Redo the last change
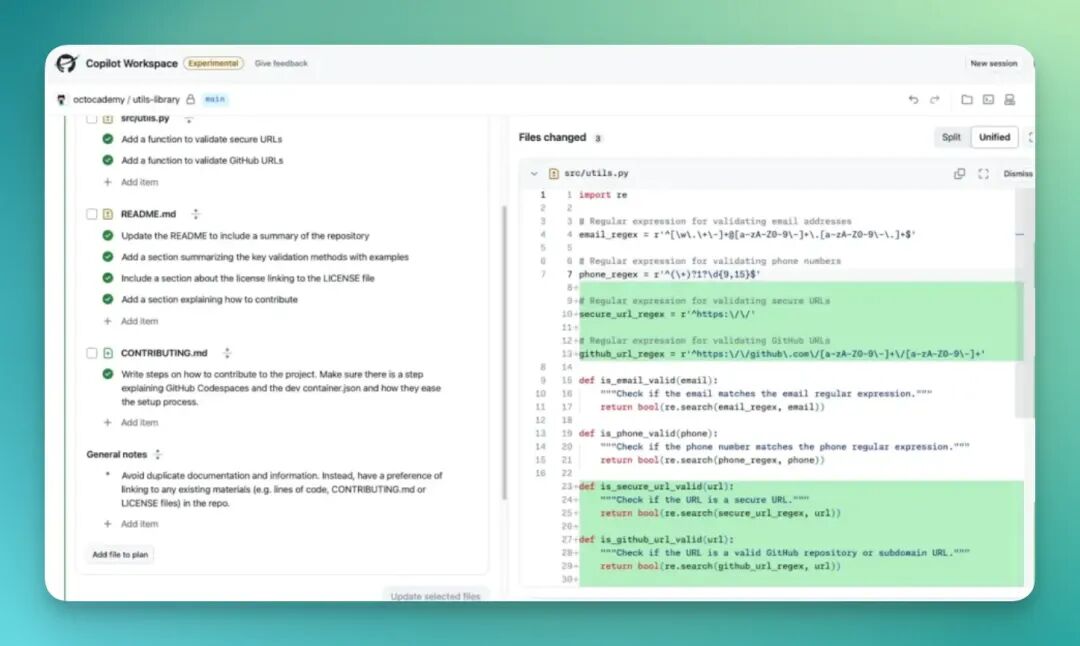 coord(935,99)
